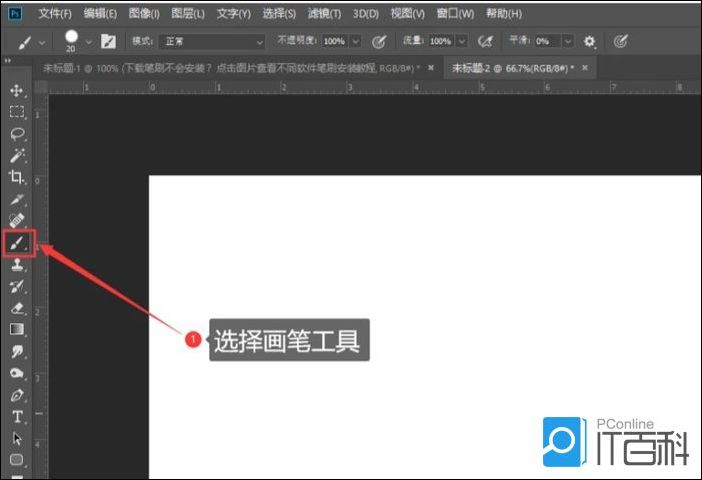702x480 pixels.
Task: Close the 未标题-2 document tab
Action: tap(584, 68)
